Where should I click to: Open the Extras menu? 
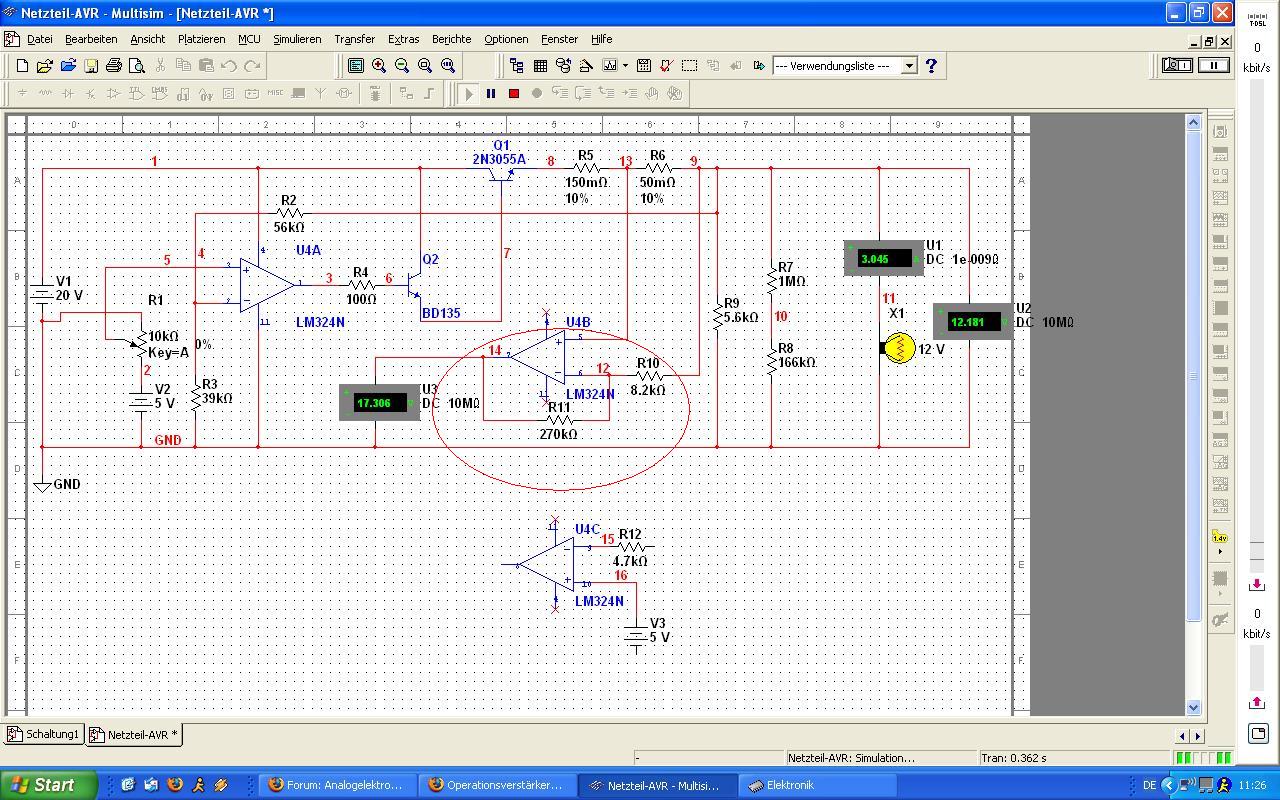403,39
